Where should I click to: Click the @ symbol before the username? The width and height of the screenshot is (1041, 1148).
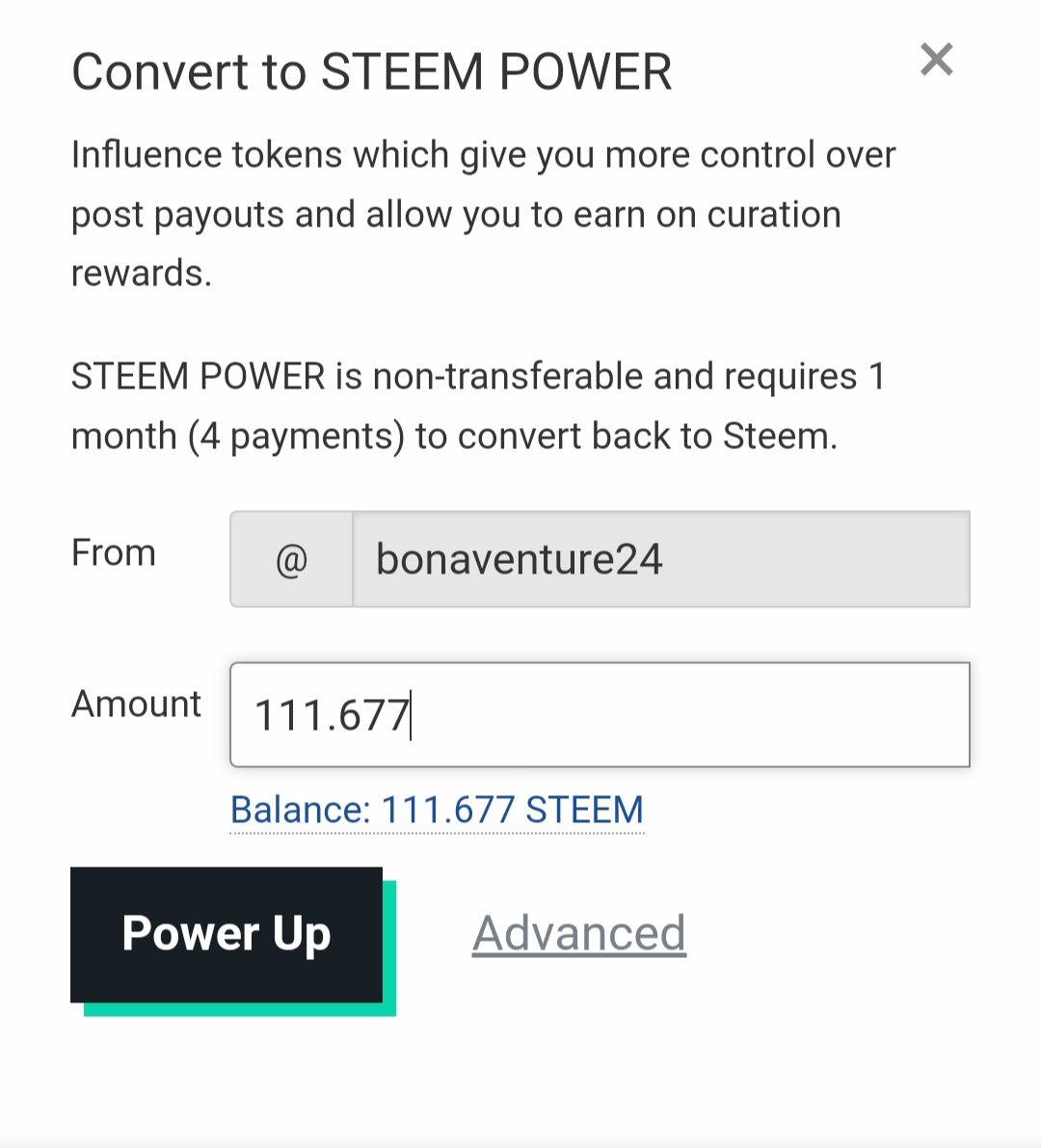click(x=291, y=560)
